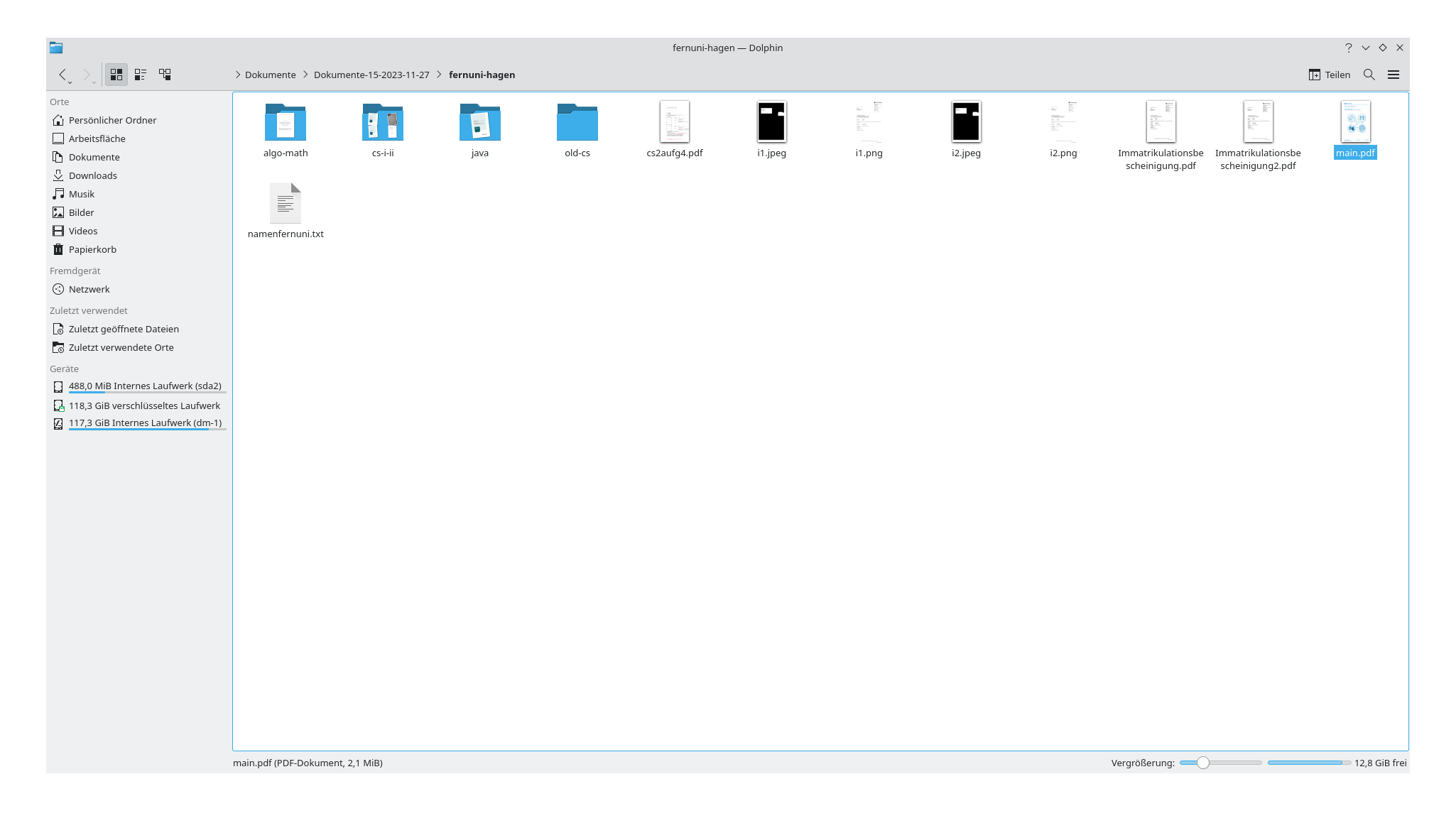Image resolution: width=1456 pixels, height=828 pixels.
Task: Open Persönlicher Ordner in the sidebar
Action: click(x=112, y=120)
